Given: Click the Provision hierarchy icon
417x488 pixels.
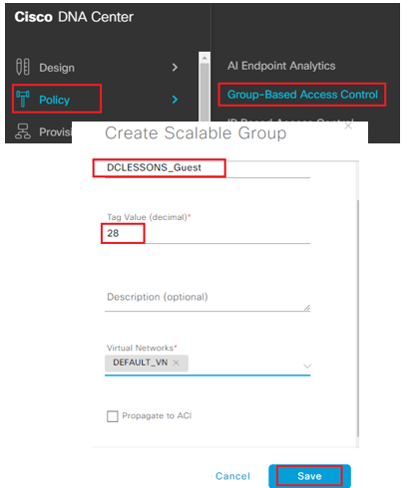Looking at the screenshot, I should [x=23, y=131].
